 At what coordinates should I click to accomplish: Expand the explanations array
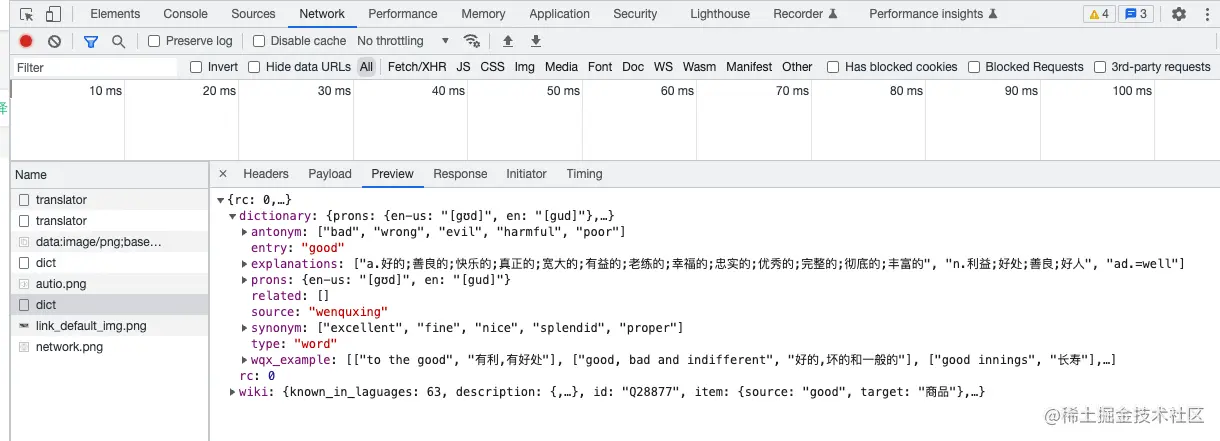245,264
